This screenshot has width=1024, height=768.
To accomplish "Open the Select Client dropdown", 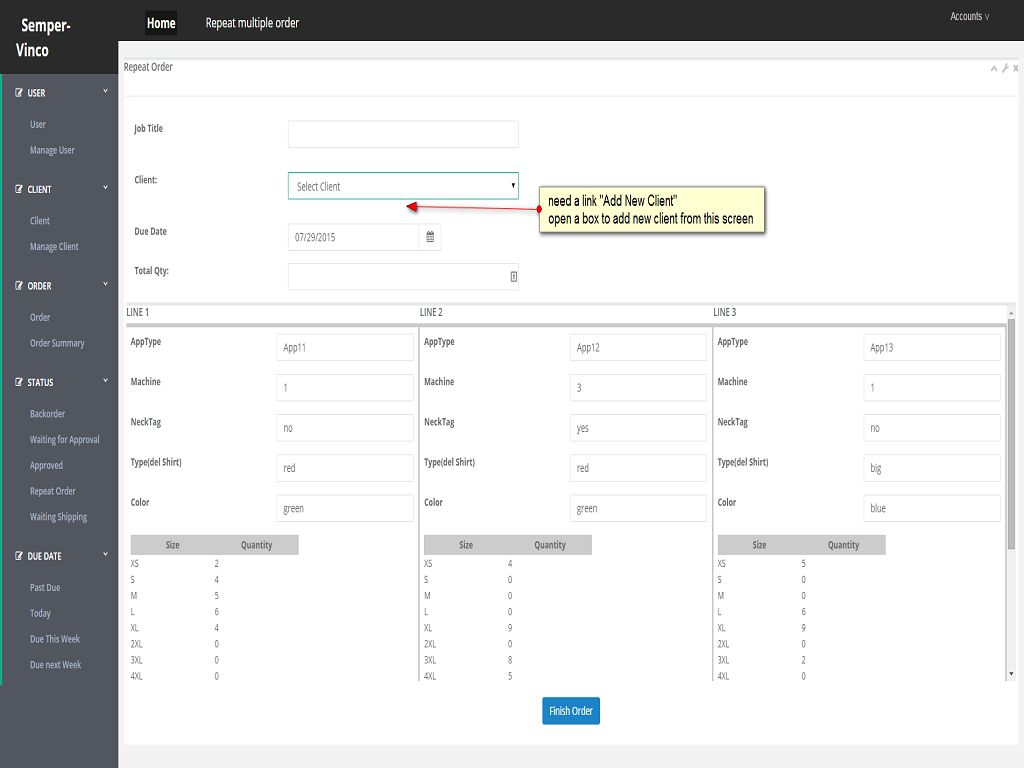I will 403,186.
